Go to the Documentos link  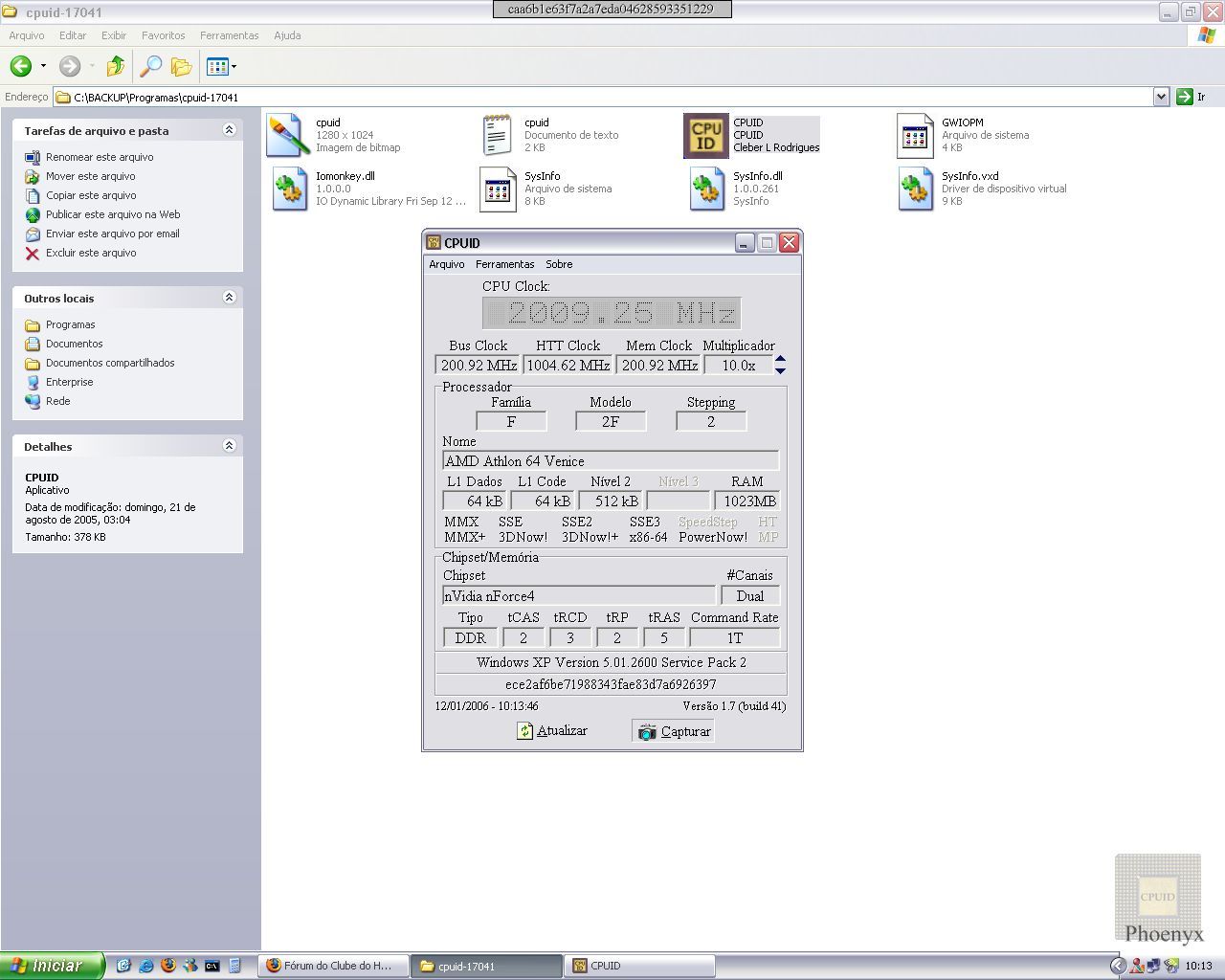click(75, 344)
